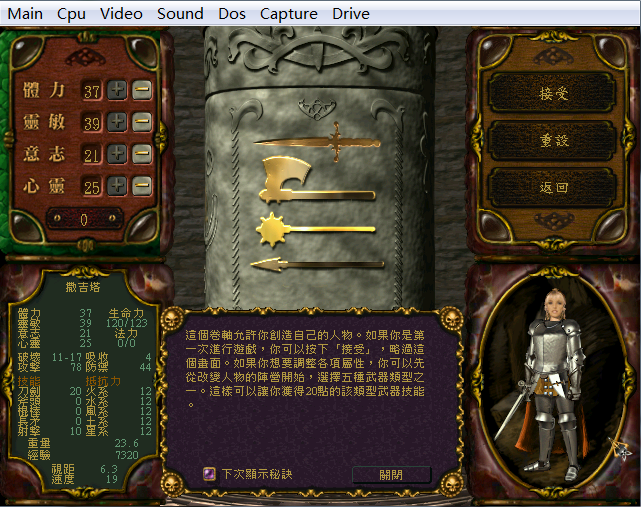Decrease 靈敏 with its minus button
Image resolution: width=641 pixels, height=507 pixels.
[142, 122]
